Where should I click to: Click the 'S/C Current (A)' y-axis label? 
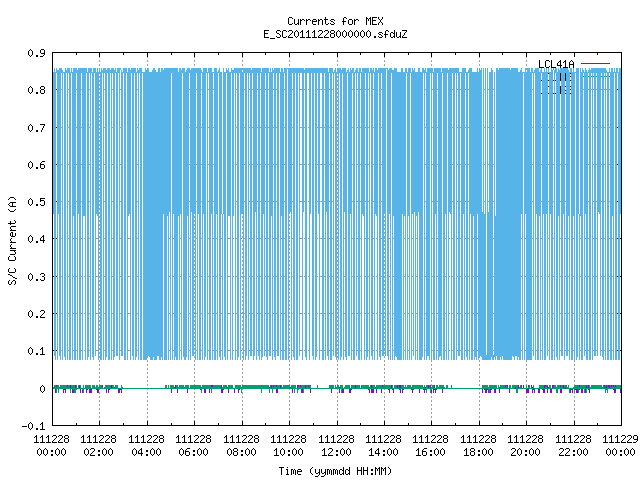(x=12, y=240)
